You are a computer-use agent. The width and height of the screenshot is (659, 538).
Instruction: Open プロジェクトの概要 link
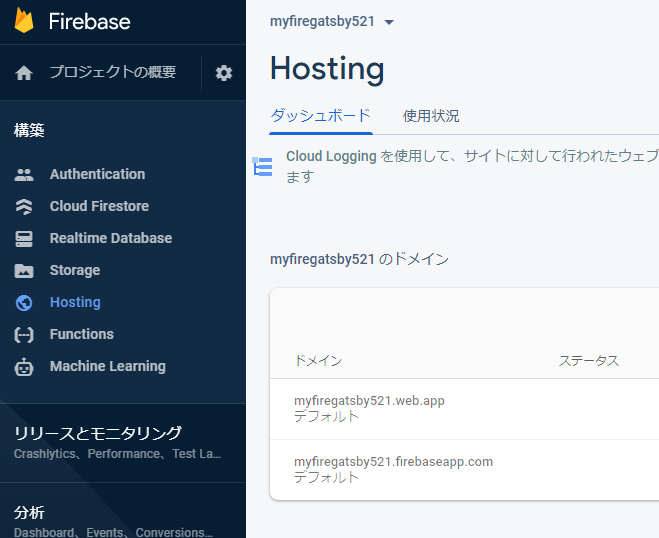113,72
